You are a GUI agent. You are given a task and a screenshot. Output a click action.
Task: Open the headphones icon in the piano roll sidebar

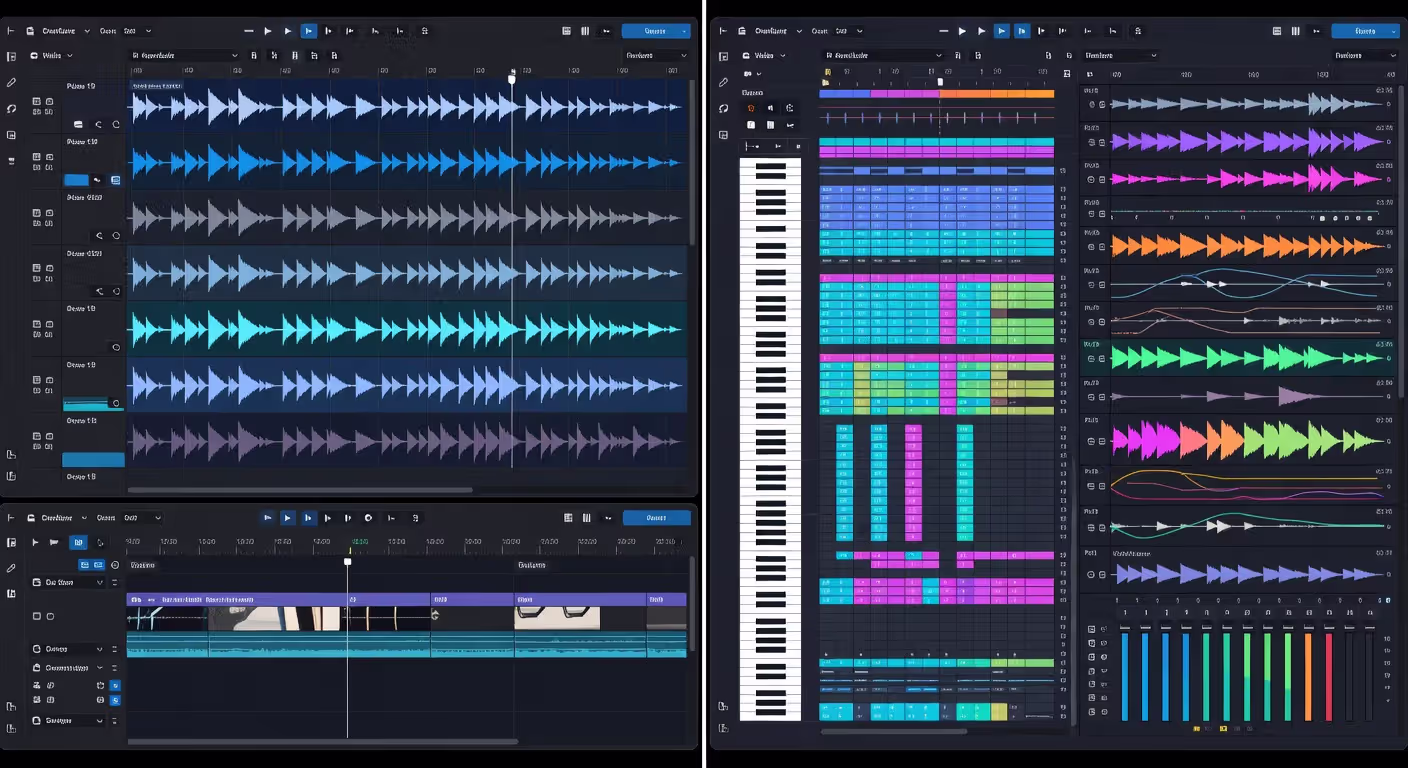point(724,108)
